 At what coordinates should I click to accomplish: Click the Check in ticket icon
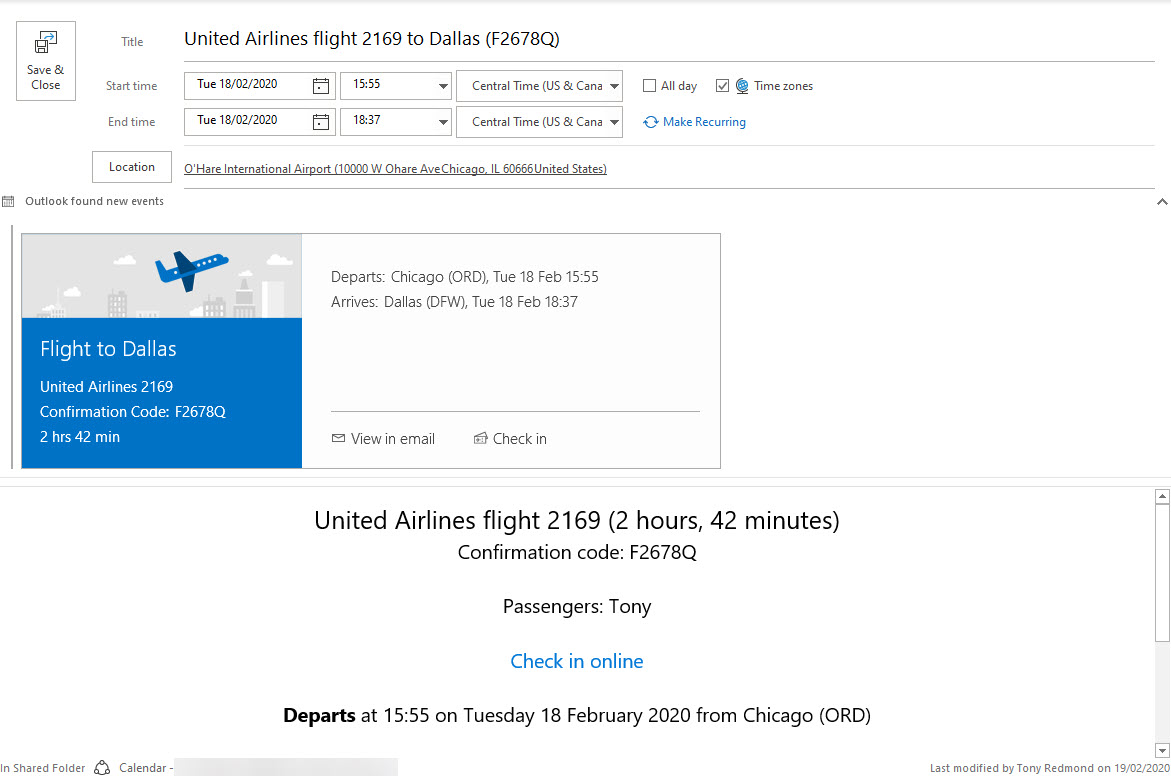pyautogui.click(x=480, y=439)
